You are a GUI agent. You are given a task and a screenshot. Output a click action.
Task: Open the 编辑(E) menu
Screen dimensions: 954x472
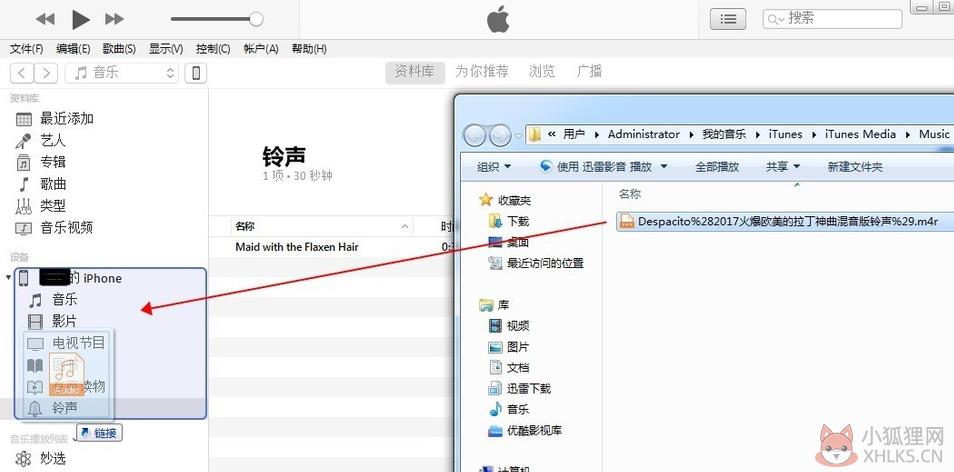click(x=73, y=49)
